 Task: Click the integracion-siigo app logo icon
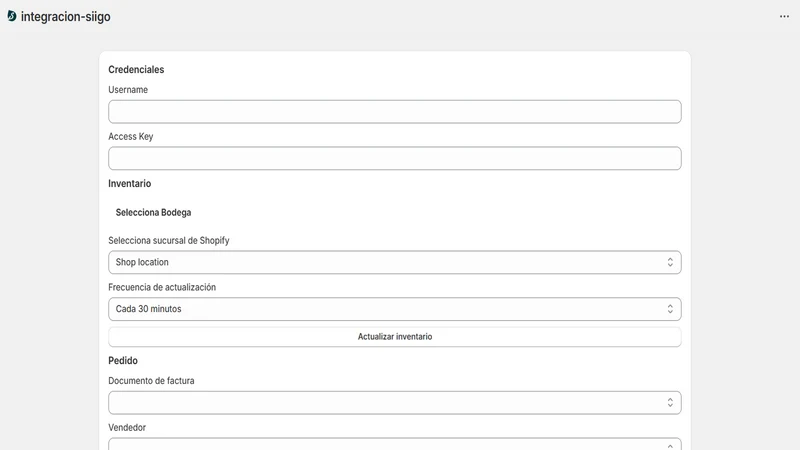(12, 16)
